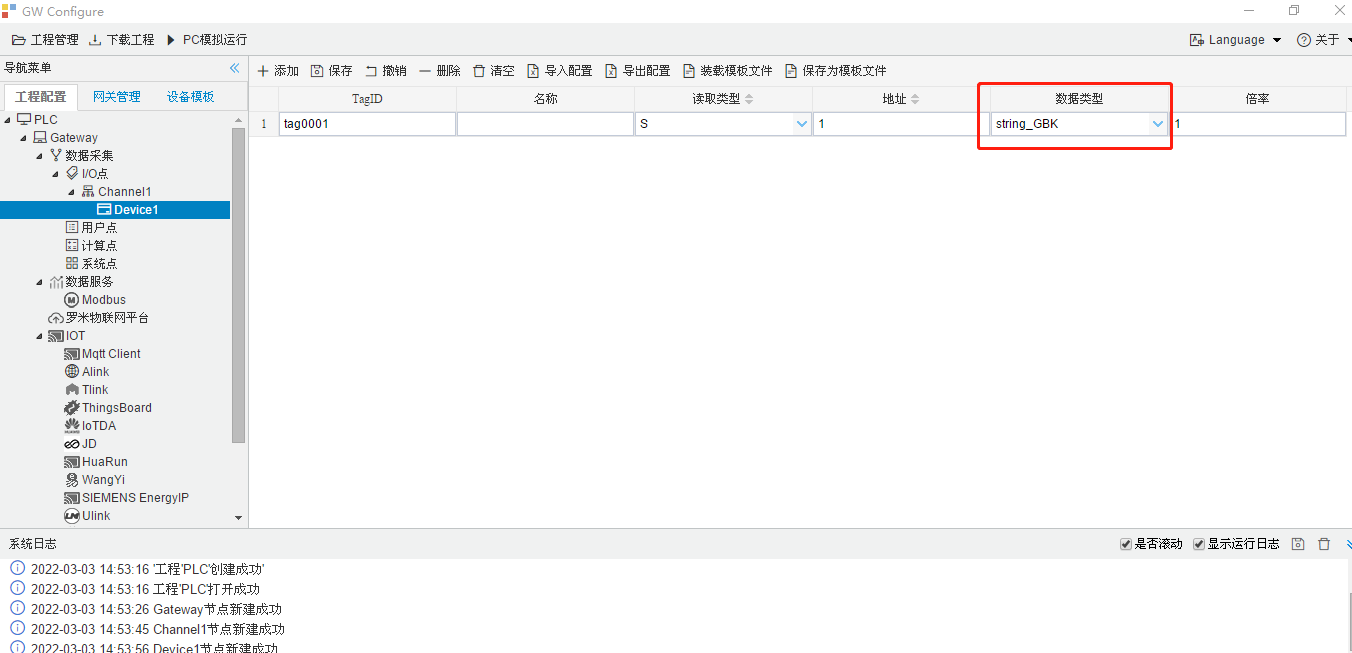Viewport: 1352px width, 653px height.
Task: Click 导入配置 import configuration
Action: pyautogui.click(x=559, y=71)
